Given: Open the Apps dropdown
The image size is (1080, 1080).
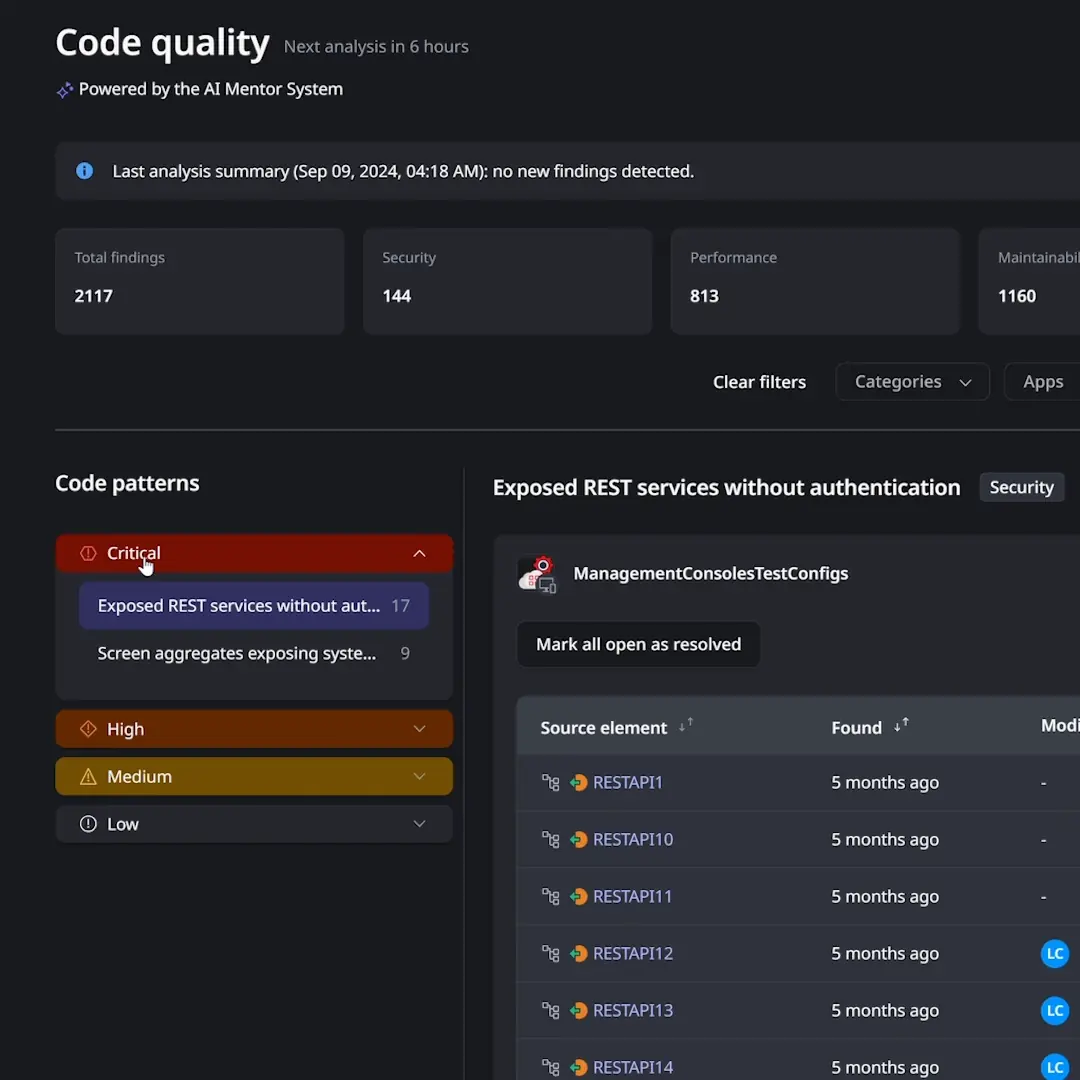Looking at the screenshot, I should 1043,381.
